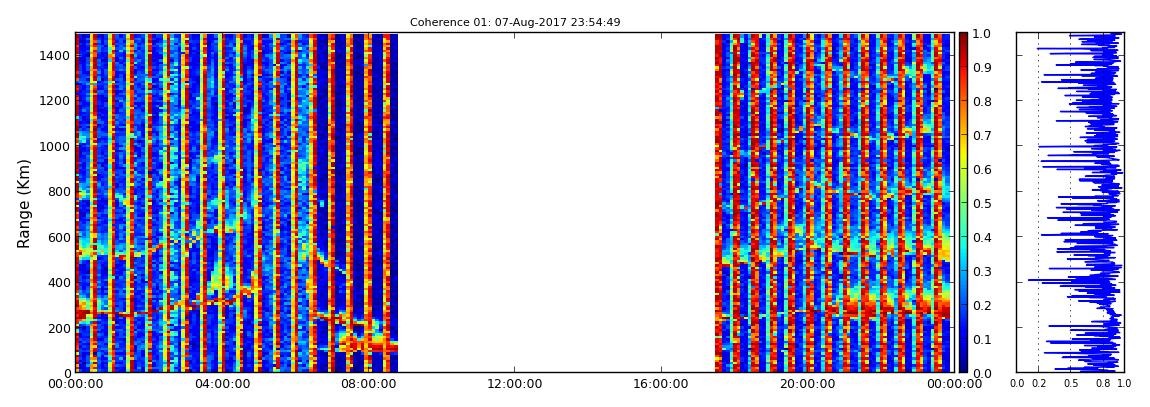Viewport: 1150px width, 407px height.
Task: Click the colorbar label 0.8
Action: 981,102
